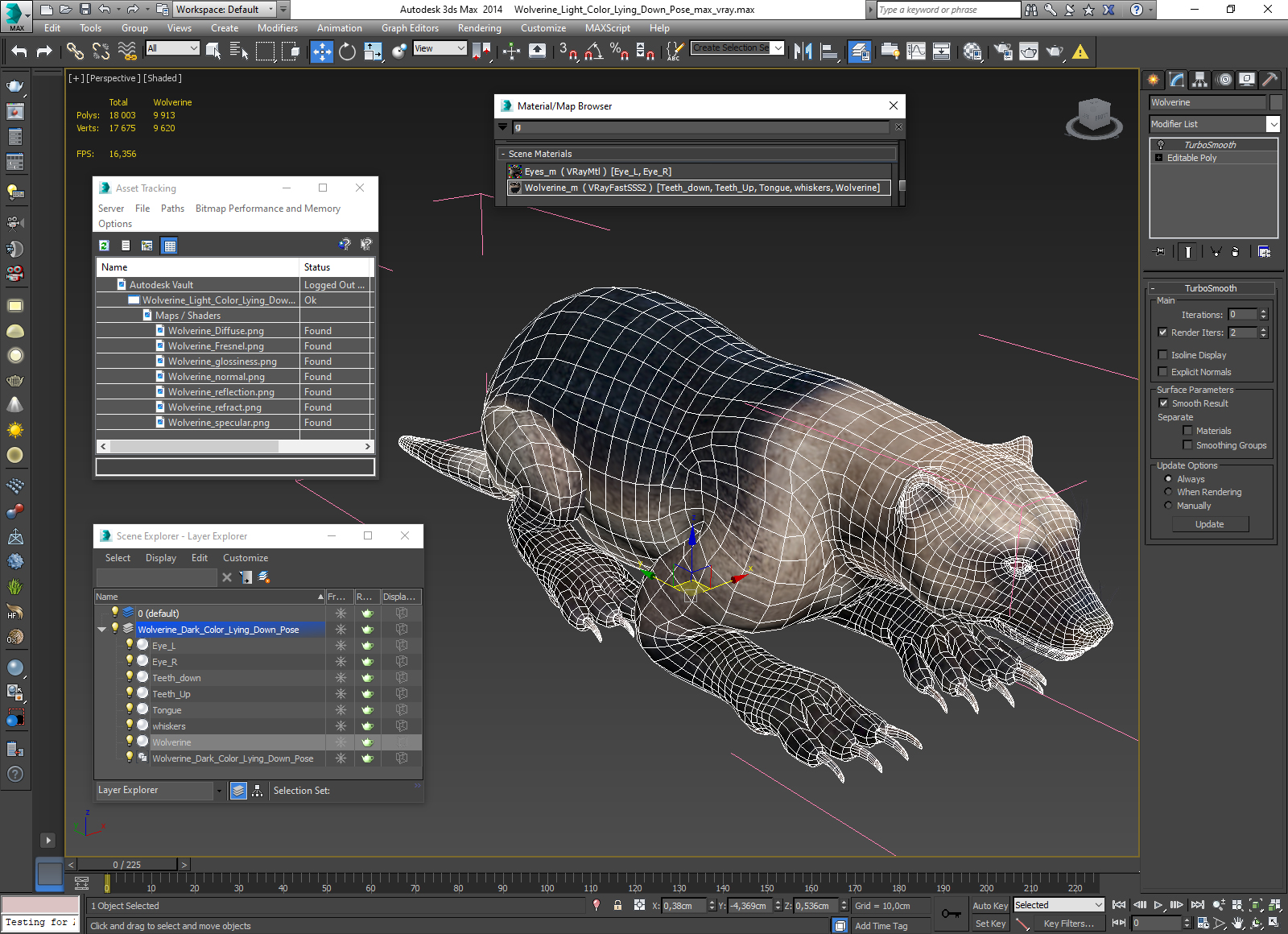This screenshot has width=1288, height=934.
Task: Click the Set Key button
Action: point(990,924)
